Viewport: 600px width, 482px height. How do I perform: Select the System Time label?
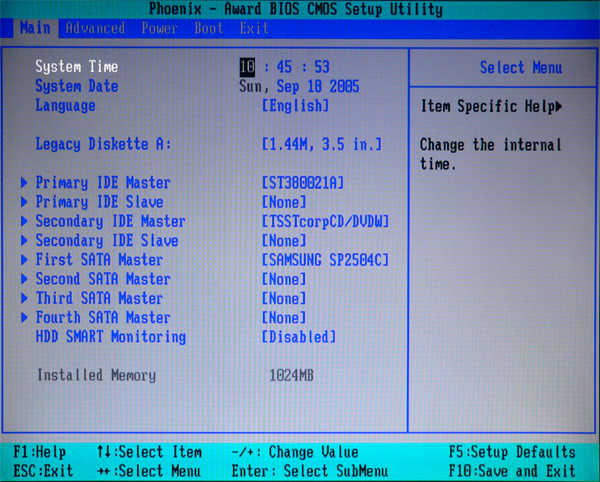pos(77,67)
